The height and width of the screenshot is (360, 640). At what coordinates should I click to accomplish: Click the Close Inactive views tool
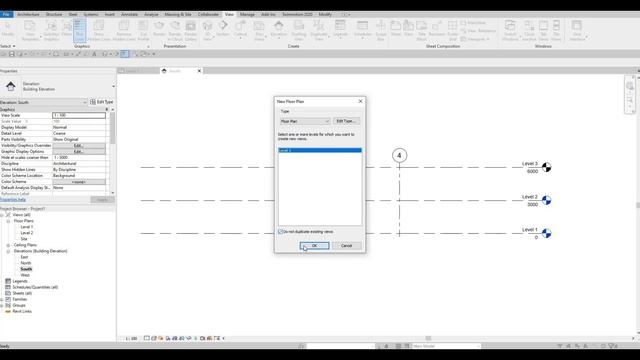529,31
